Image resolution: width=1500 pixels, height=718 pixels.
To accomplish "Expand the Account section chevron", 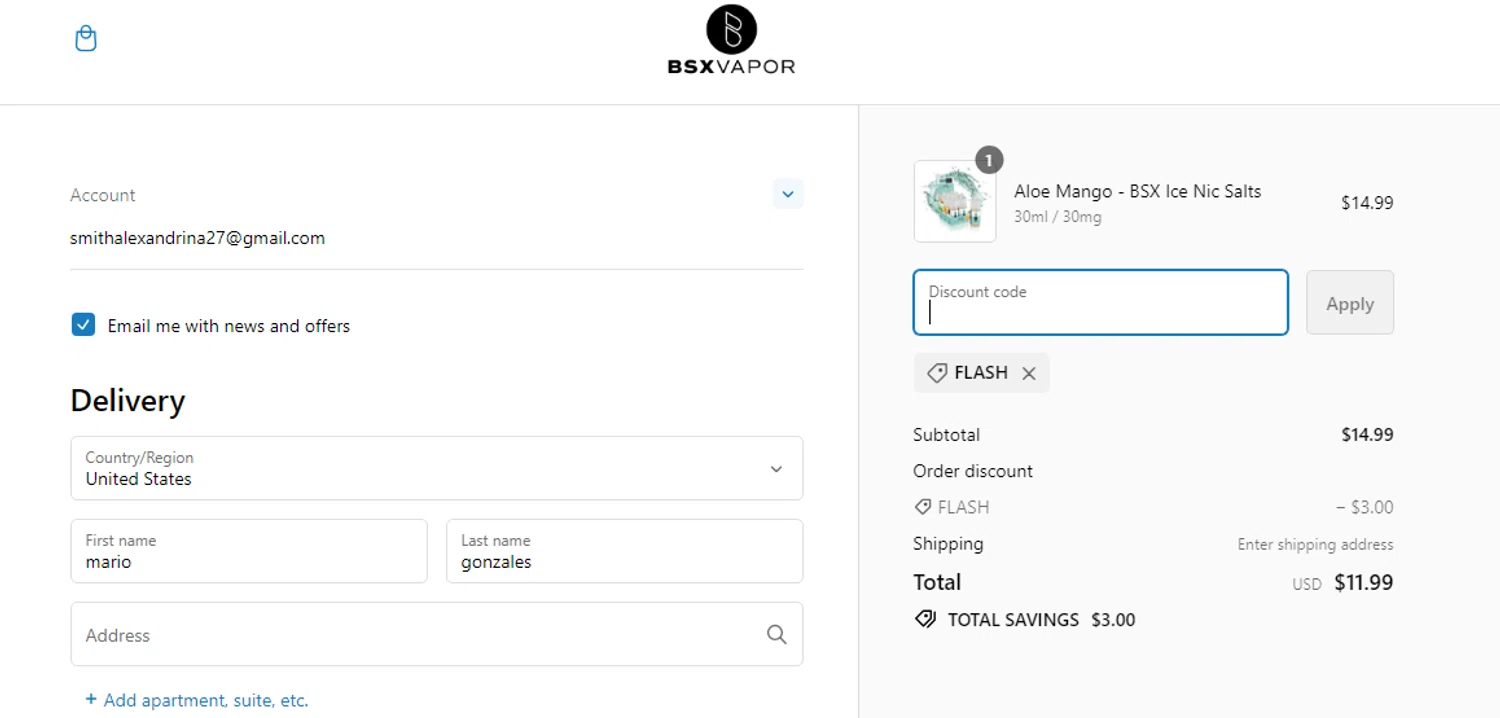I will point(788,194).
